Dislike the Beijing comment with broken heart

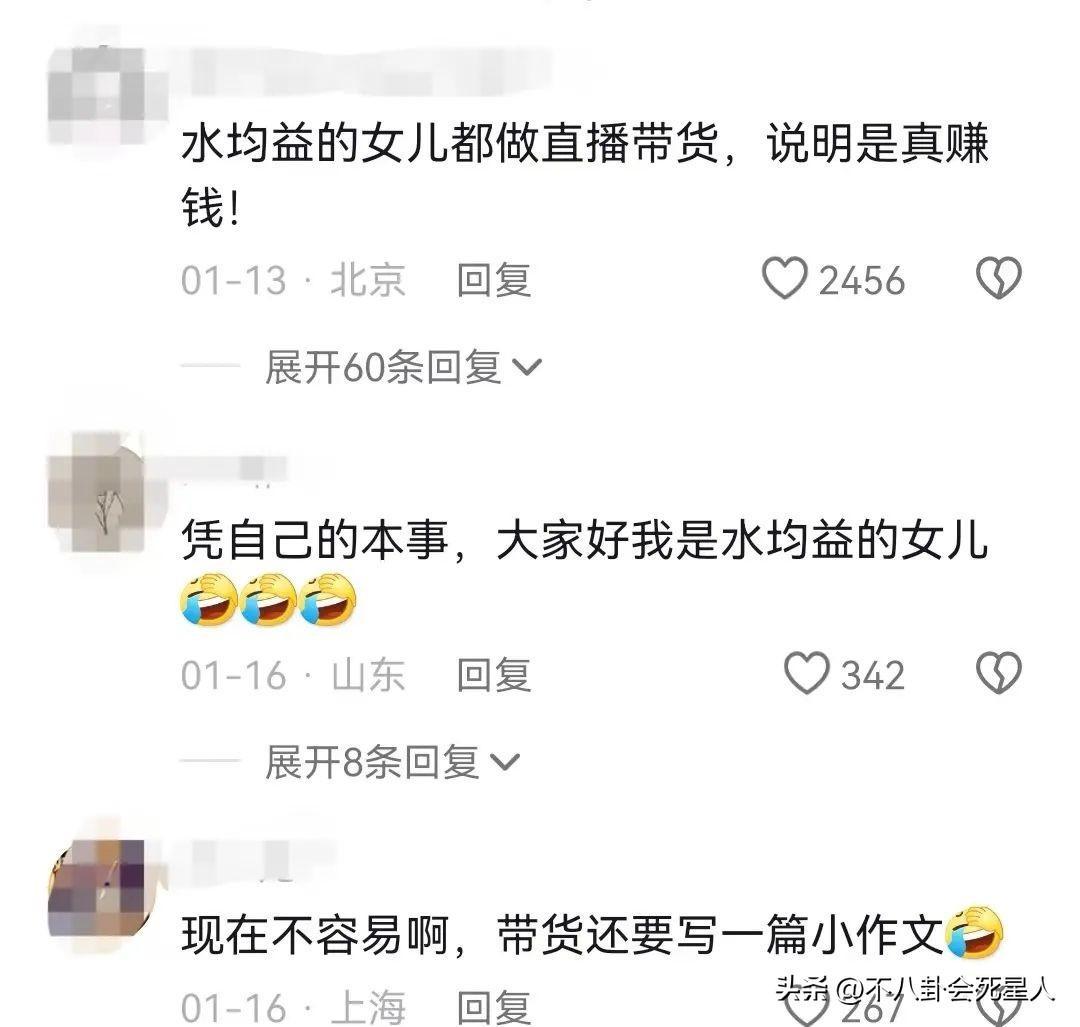click(x=999, y=278)
